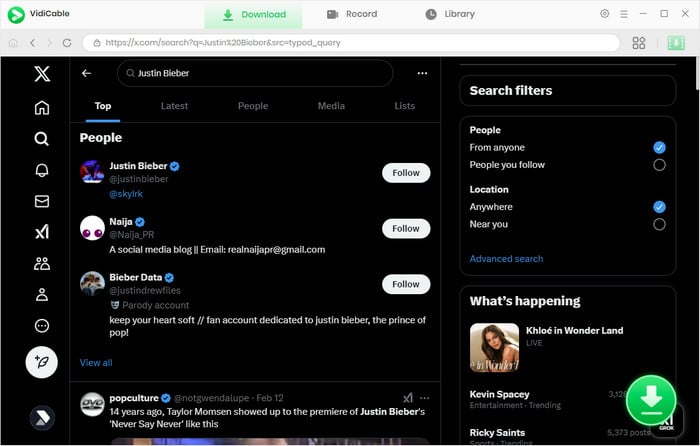The height and width of the screenshot is (446, 700).
Task: Click the Feb 12 post date
Action: click(x=270, y=398)
